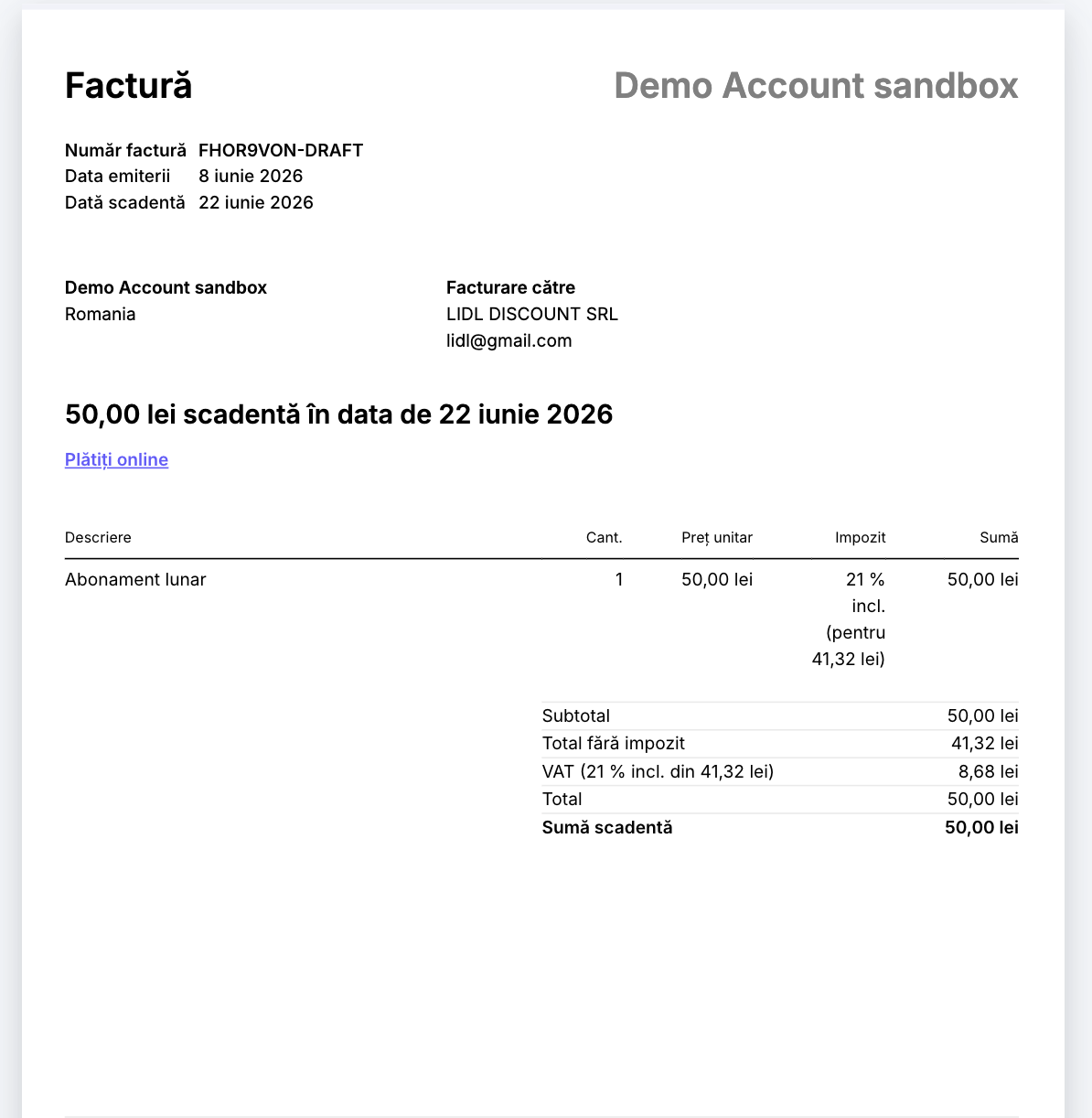Select the Total value 50,00 lei
Image resolution: width=1092 pixels, height=1118 pixels.
click(x=983, y=799)
